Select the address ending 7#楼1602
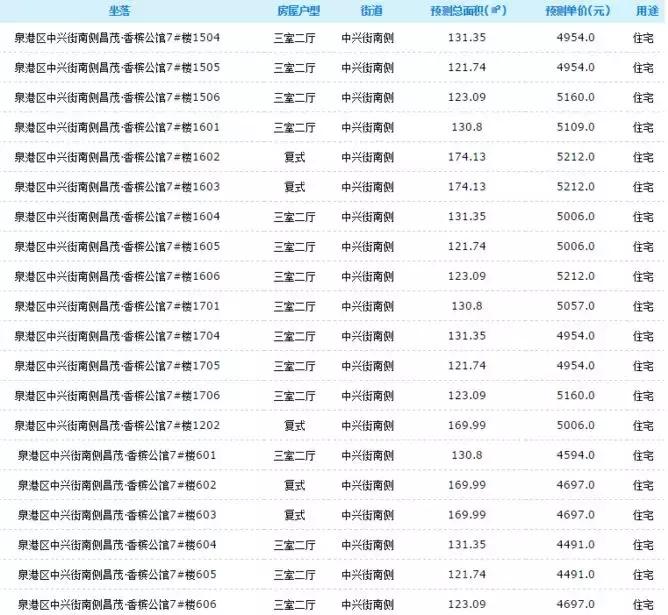This screenshot has width=668, height=615. pos(117,157)
